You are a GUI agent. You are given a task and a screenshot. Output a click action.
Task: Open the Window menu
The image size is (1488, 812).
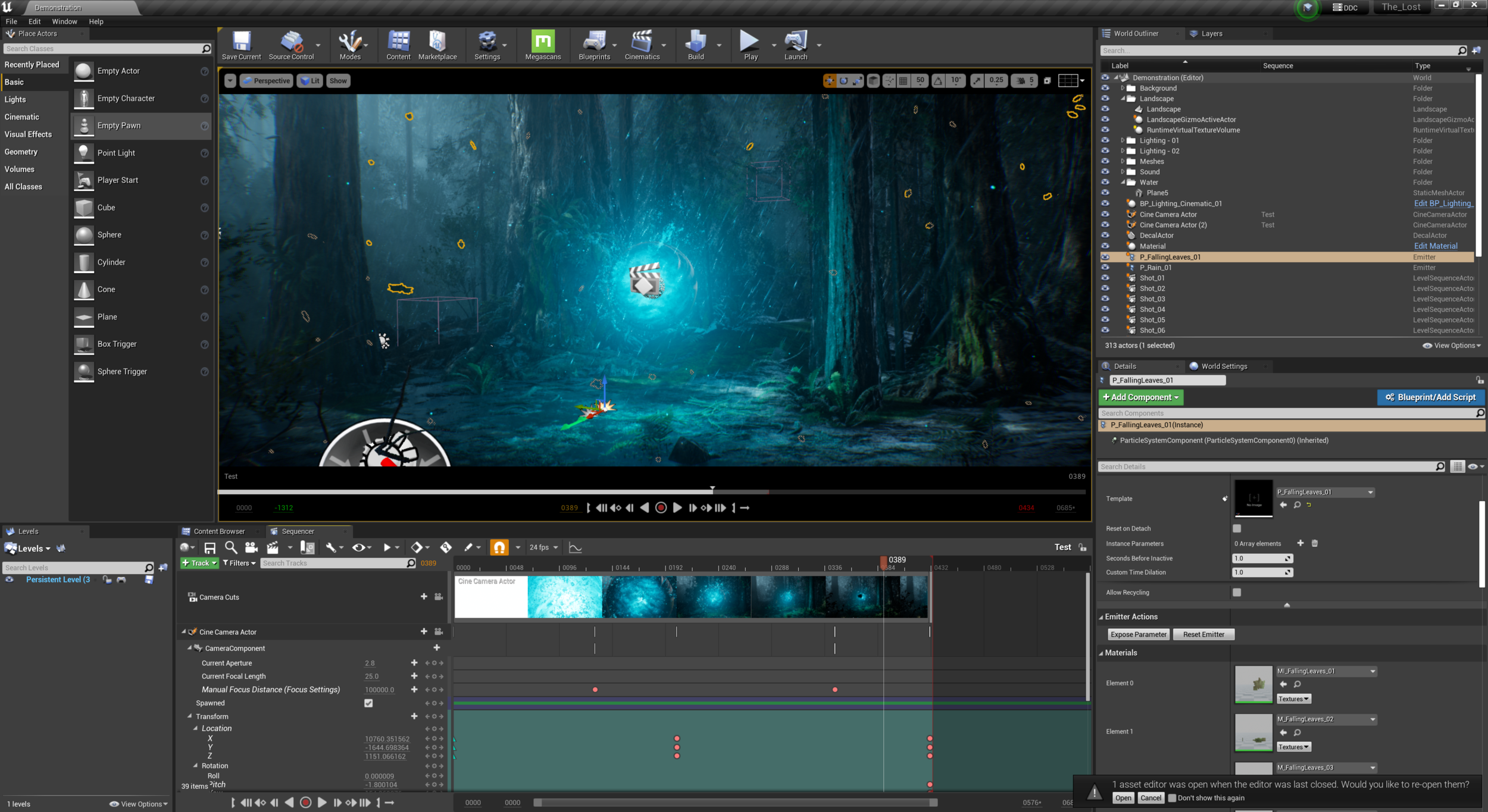click(x=64, y=21)
